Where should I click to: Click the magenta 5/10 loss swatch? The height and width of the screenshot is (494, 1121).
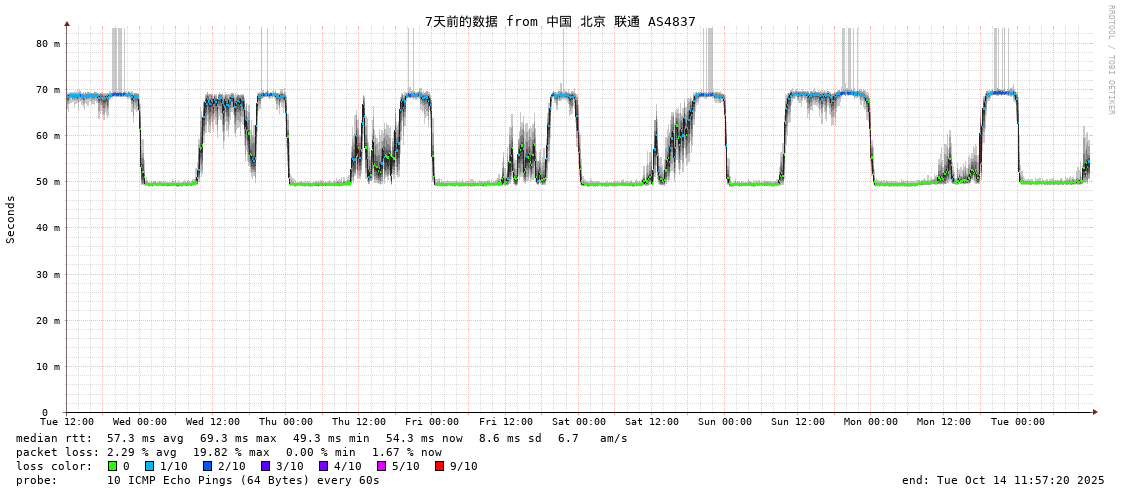click(382, 466)
